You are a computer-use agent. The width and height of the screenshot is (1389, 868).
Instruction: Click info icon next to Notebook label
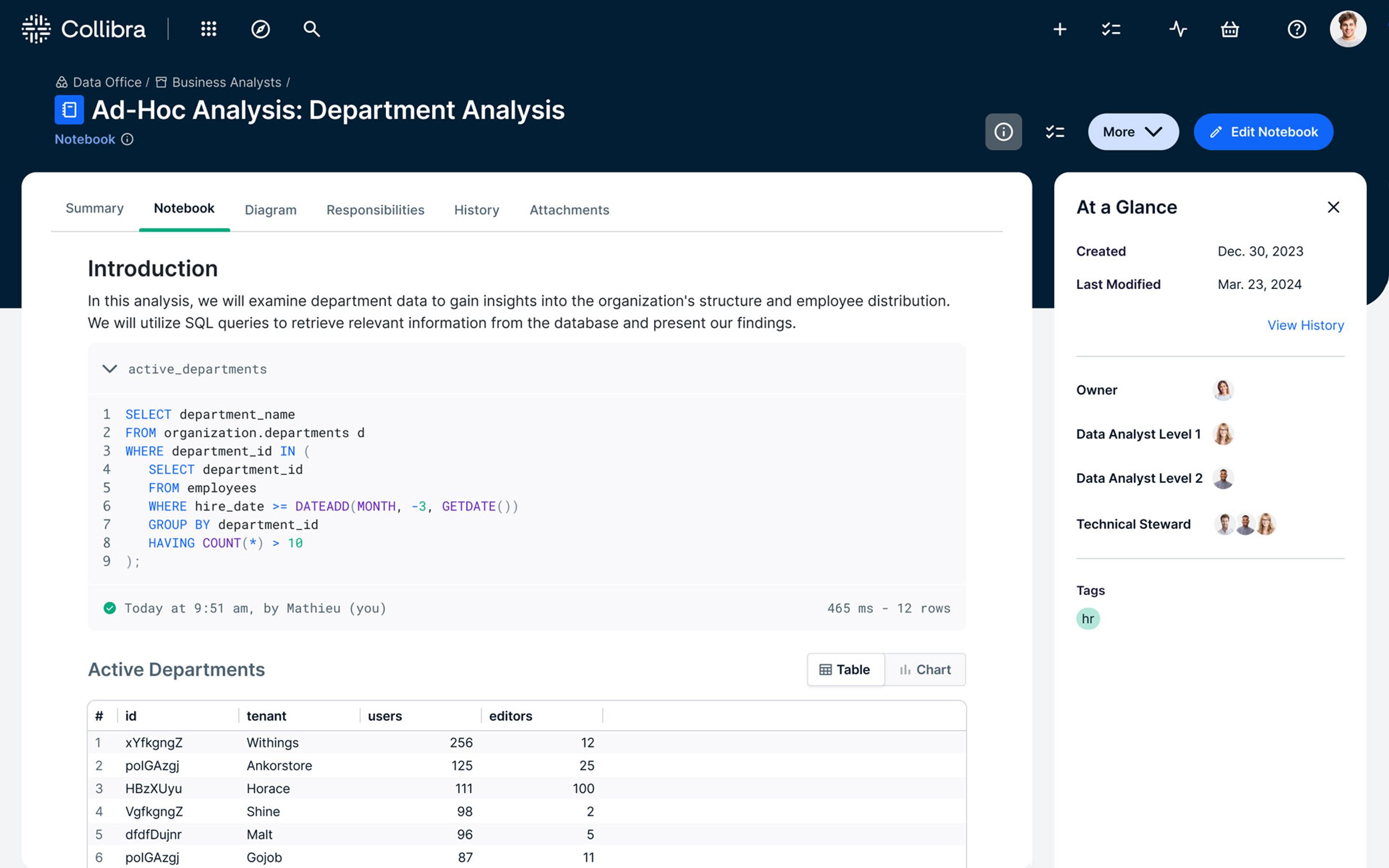127,139
